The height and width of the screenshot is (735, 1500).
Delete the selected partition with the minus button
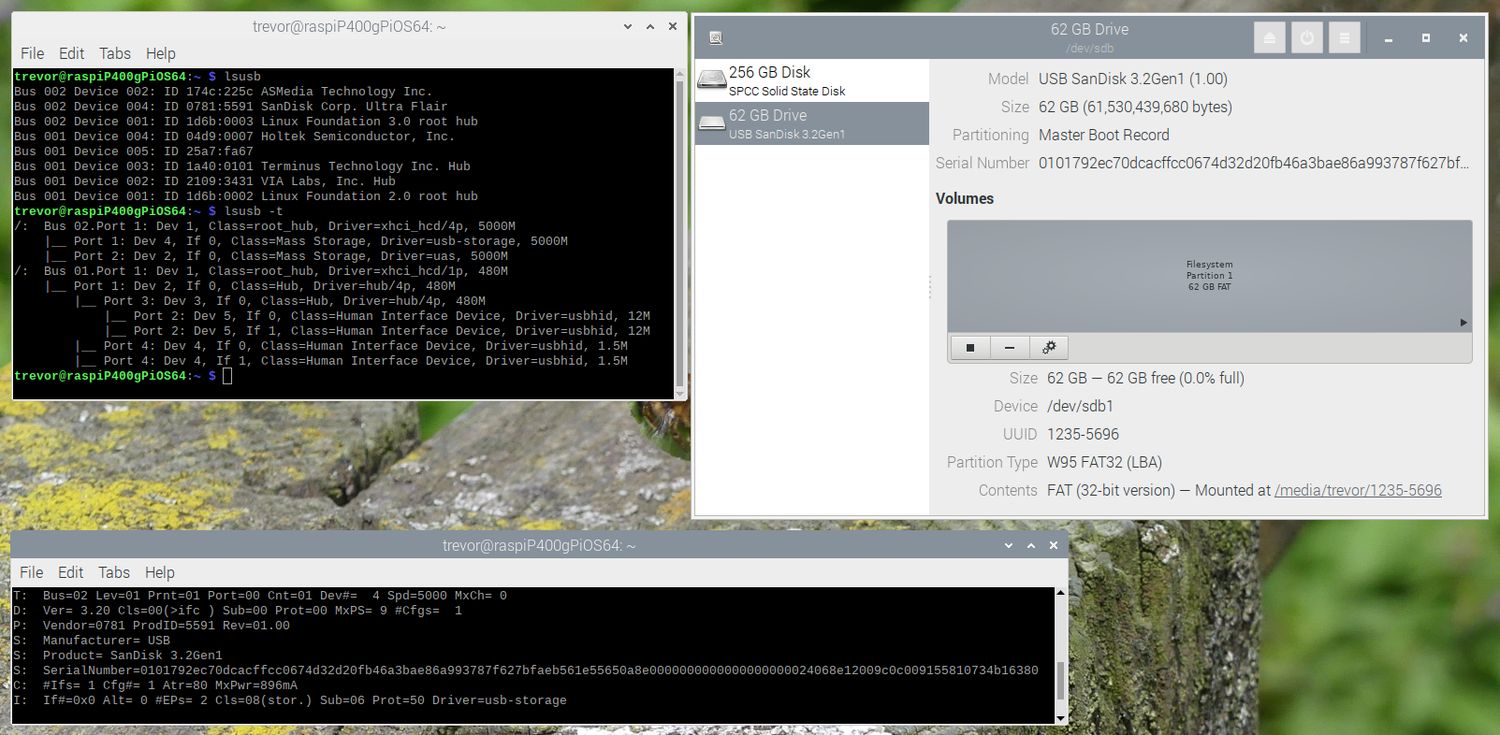point(1009,347)
